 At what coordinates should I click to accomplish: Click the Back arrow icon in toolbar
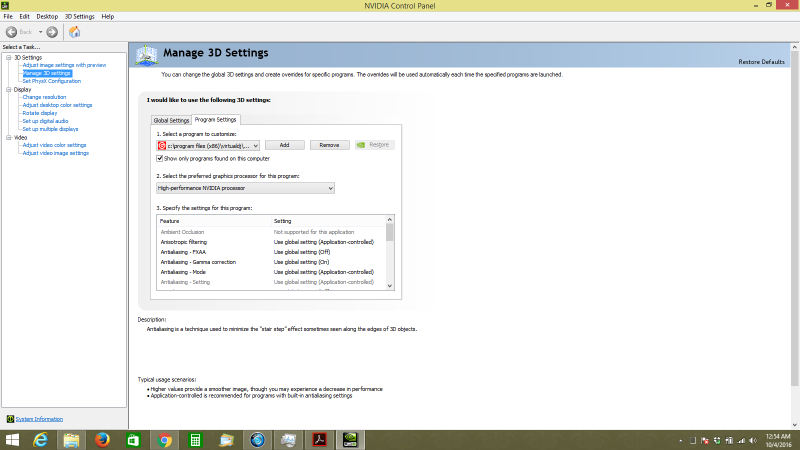(11, 32)
